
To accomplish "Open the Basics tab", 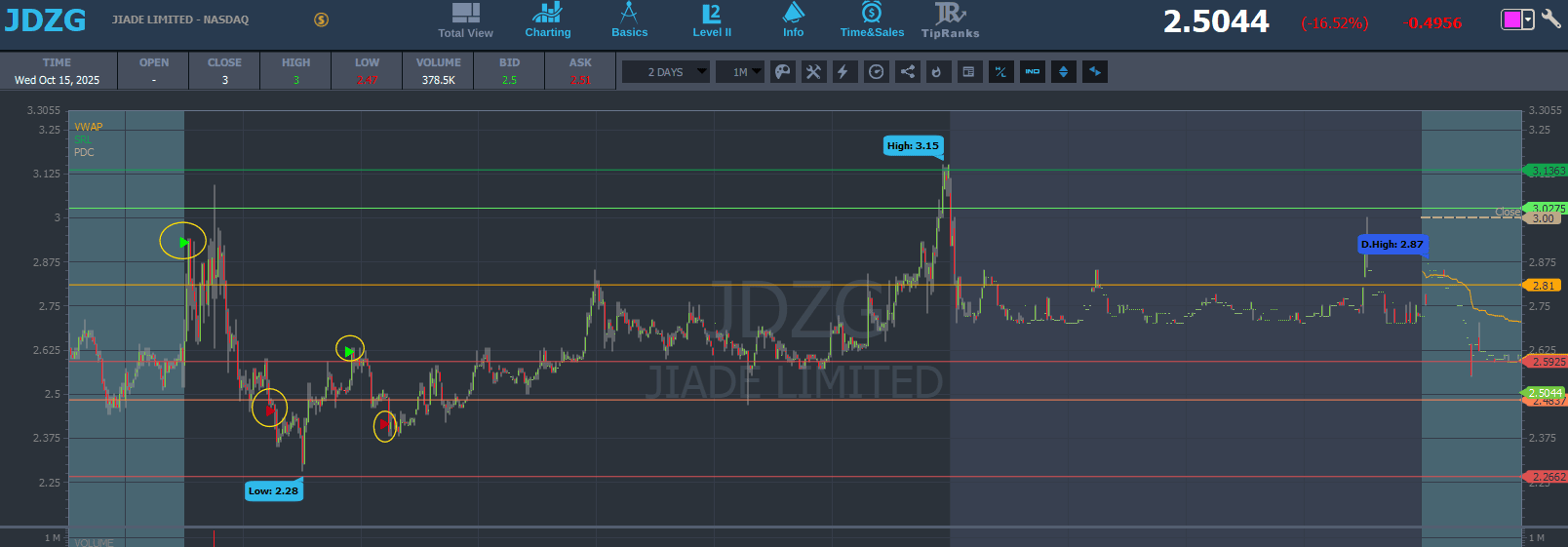I will point(629,20).
